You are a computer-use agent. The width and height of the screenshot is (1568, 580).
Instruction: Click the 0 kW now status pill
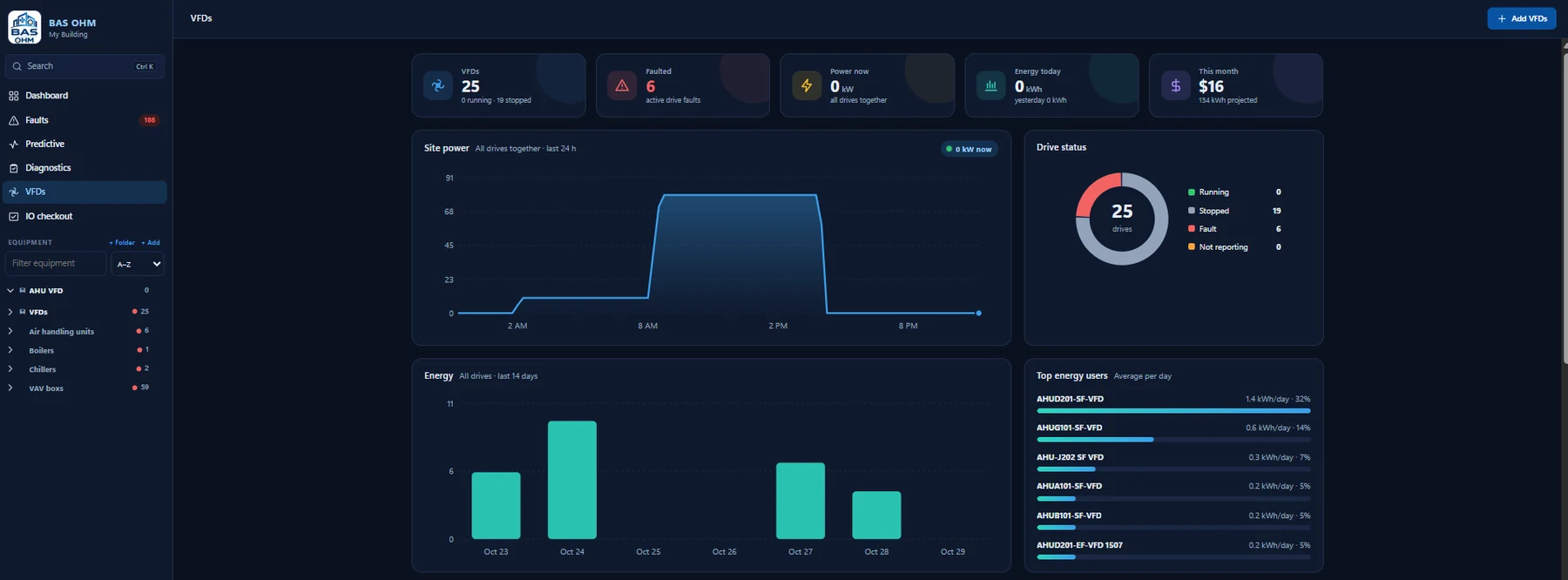click(x=969, y=149)
